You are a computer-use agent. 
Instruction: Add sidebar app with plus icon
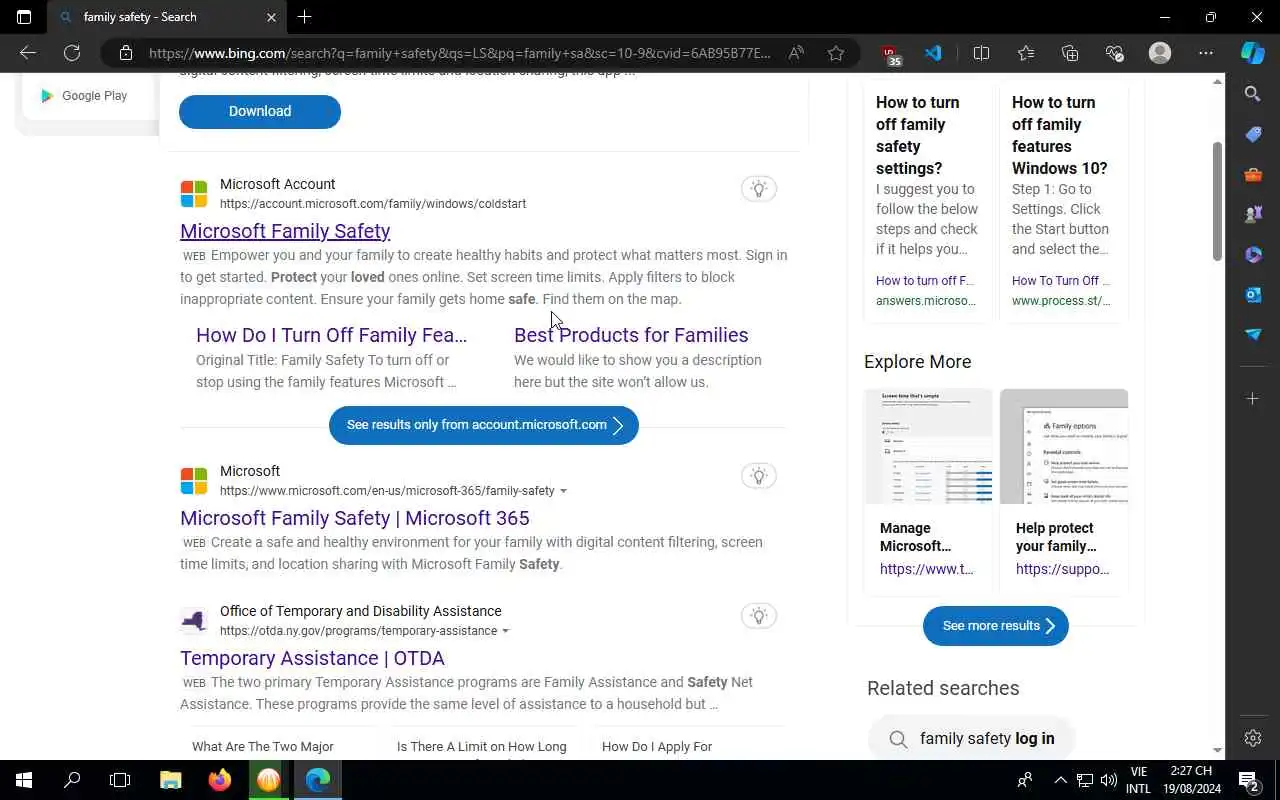click(x=1253, y=398)
